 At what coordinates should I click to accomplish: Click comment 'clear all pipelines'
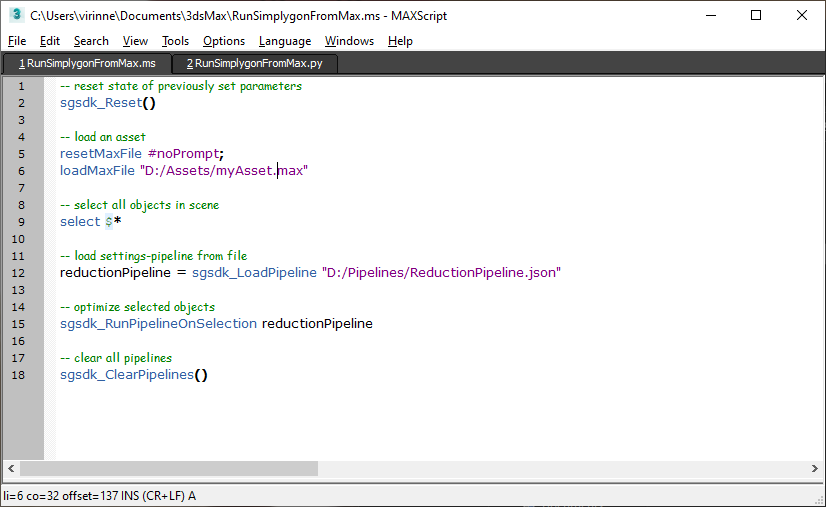123,358
